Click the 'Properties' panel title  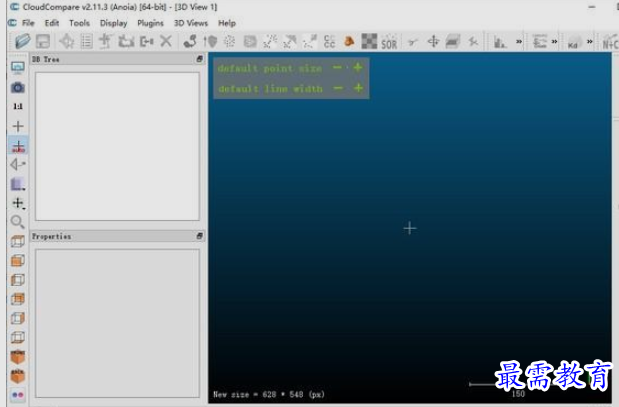(51, 236)
